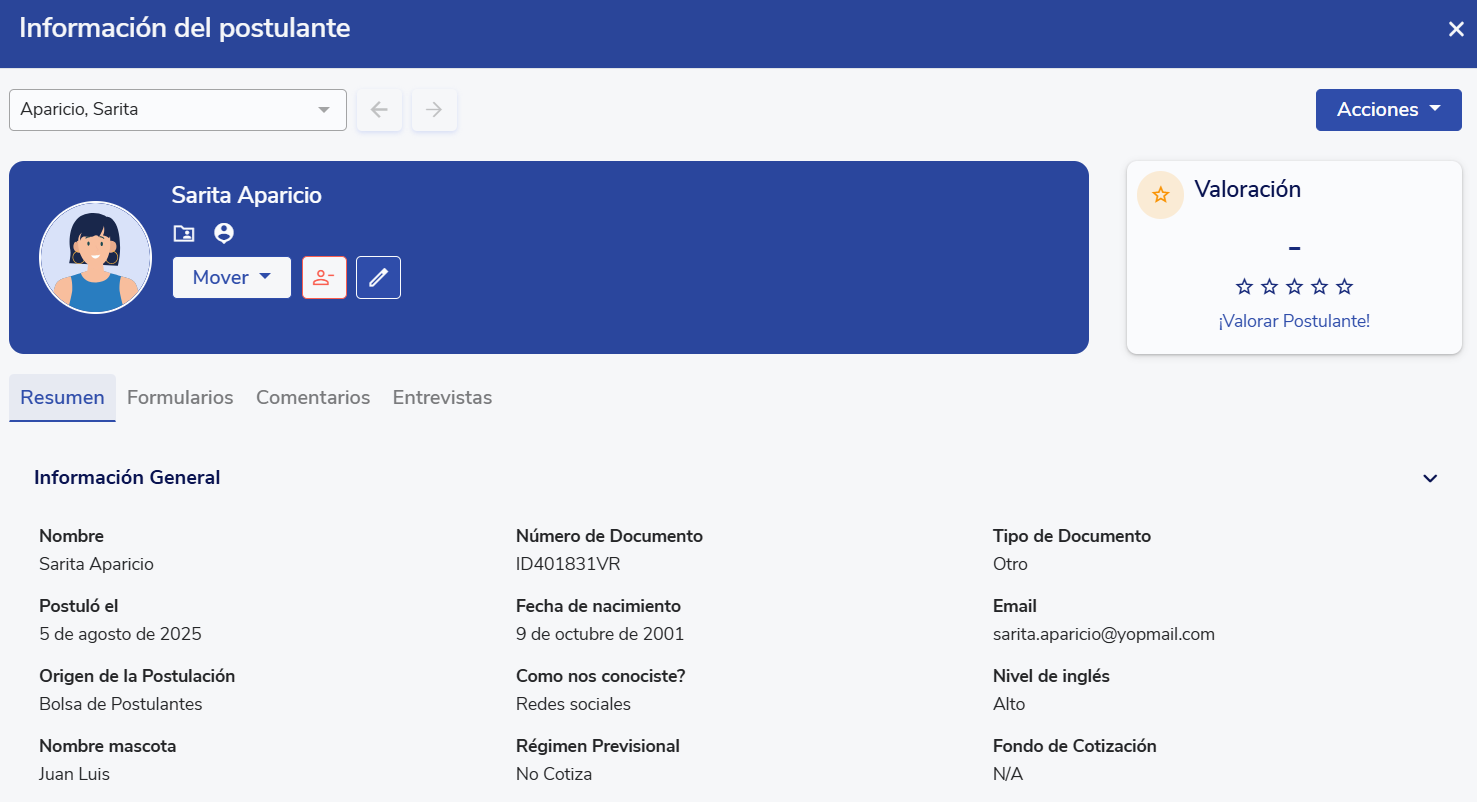Click the profile location icon under the name
This screenshot has width=1477, height=802.
[224, 233]
